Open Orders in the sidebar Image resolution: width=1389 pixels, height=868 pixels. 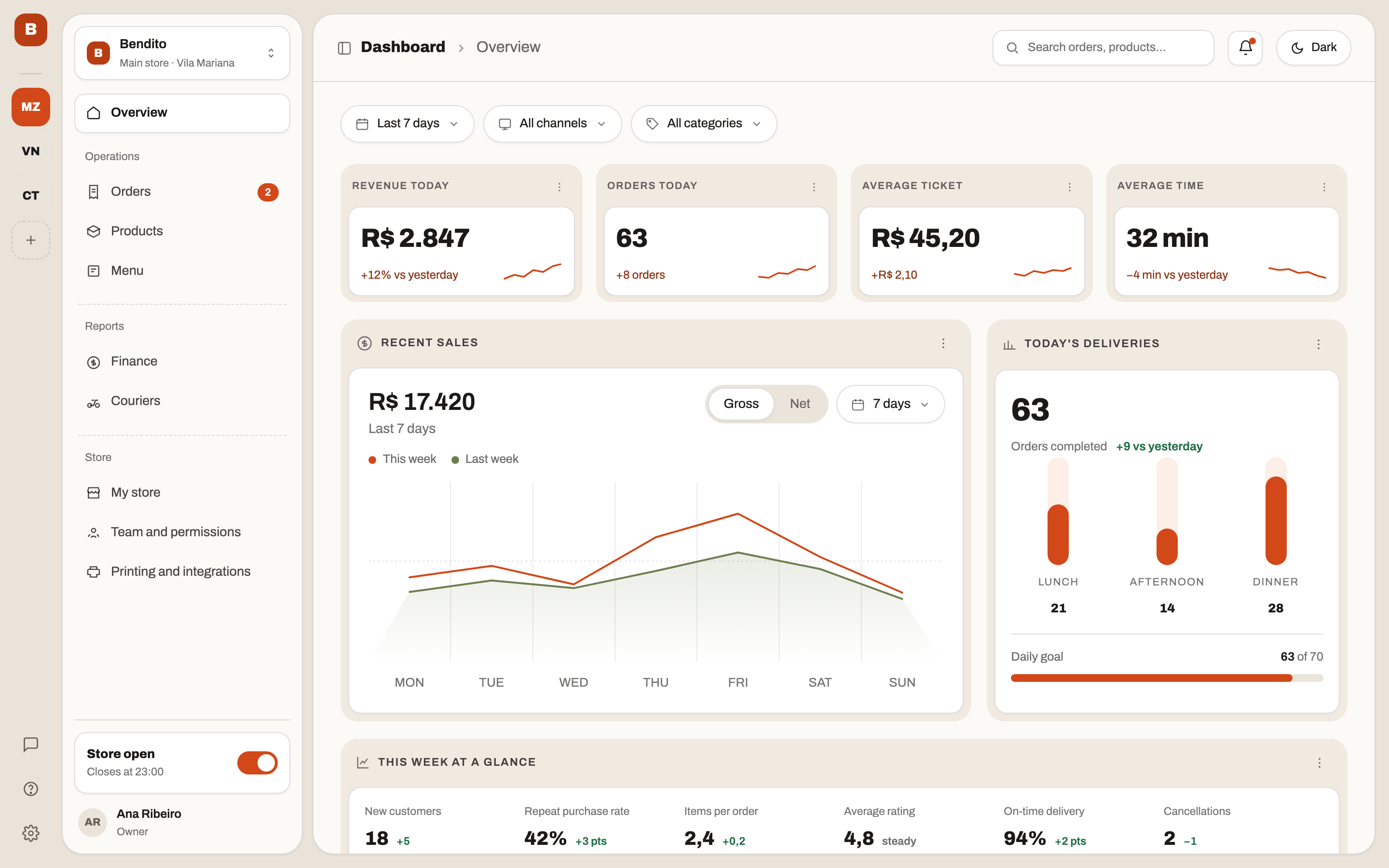(182, 192)
